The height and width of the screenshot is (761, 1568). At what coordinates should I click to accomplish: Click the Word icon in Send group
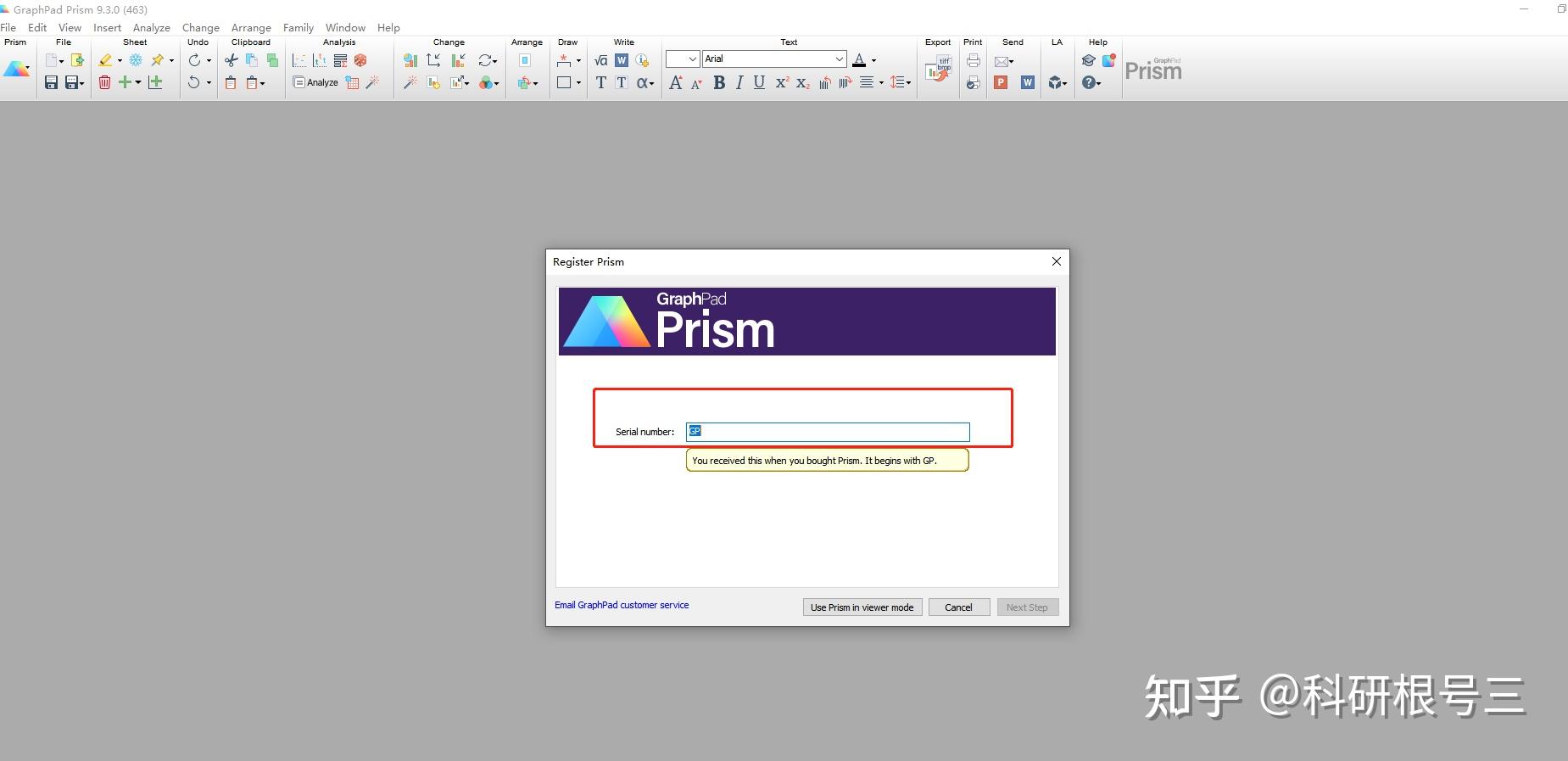1028,82
